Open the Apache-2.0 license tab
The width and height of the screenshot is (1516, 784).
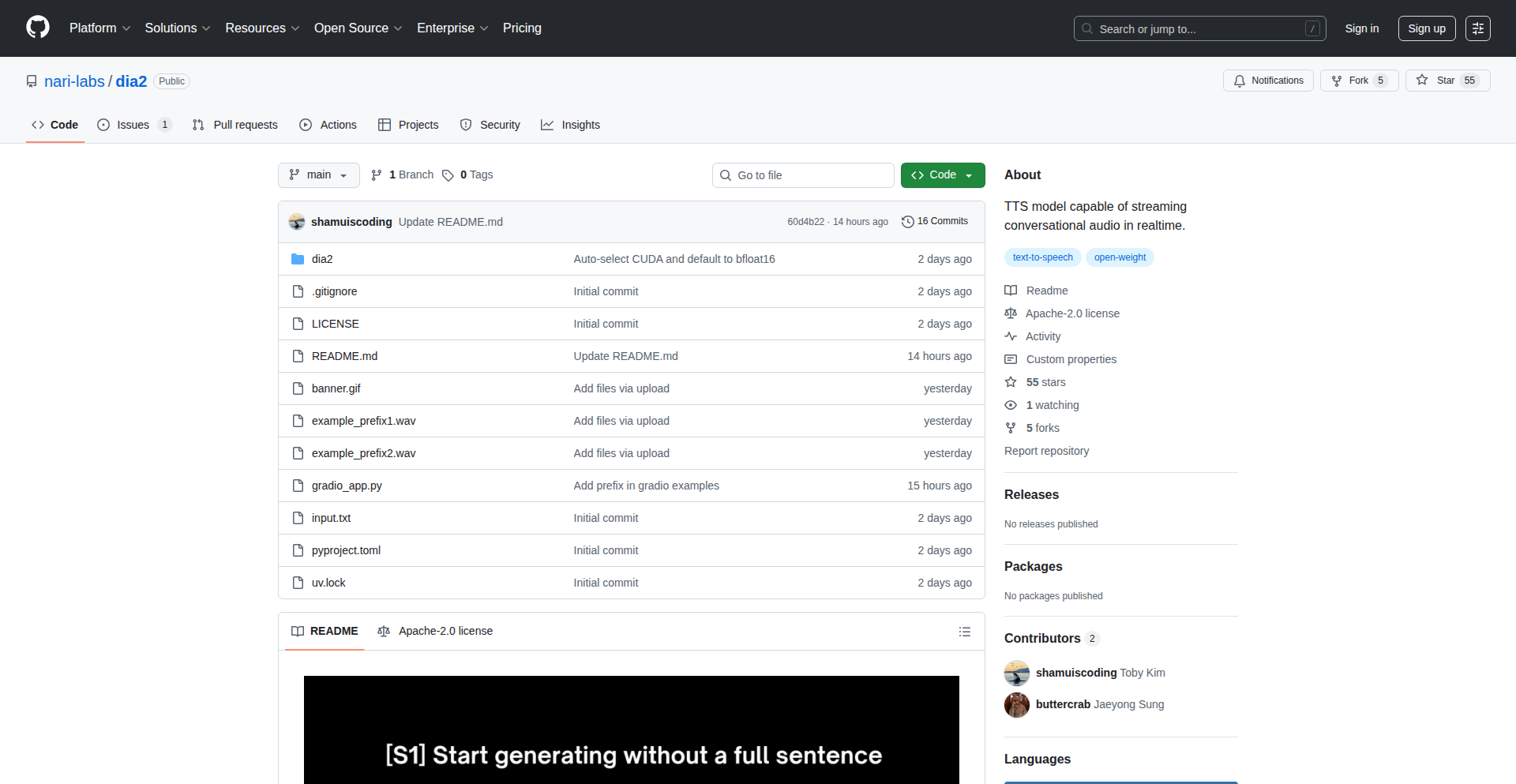436,631
